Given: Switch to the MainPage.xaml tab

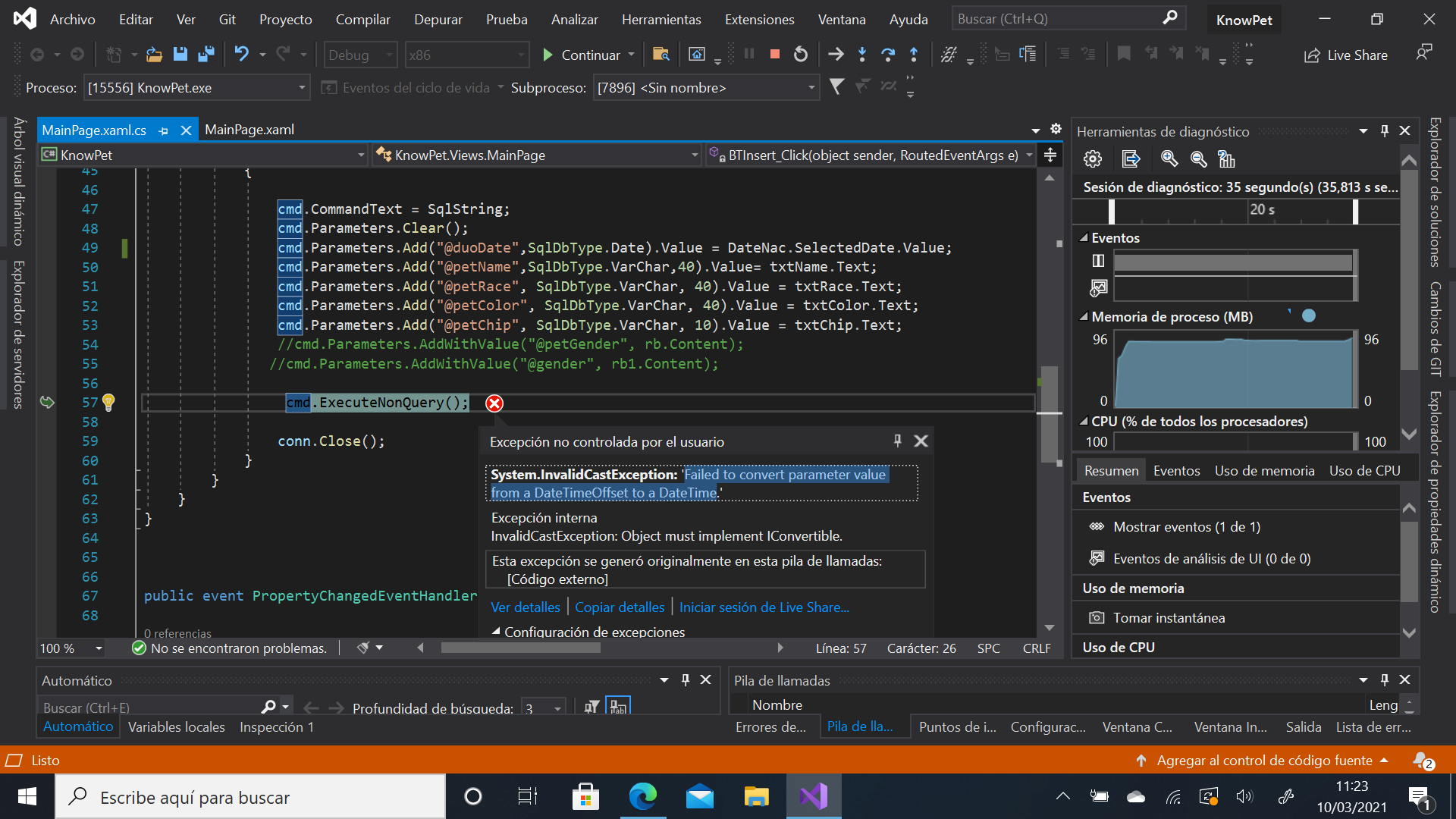Looking at the screenshot, I should tap(249, 130).
